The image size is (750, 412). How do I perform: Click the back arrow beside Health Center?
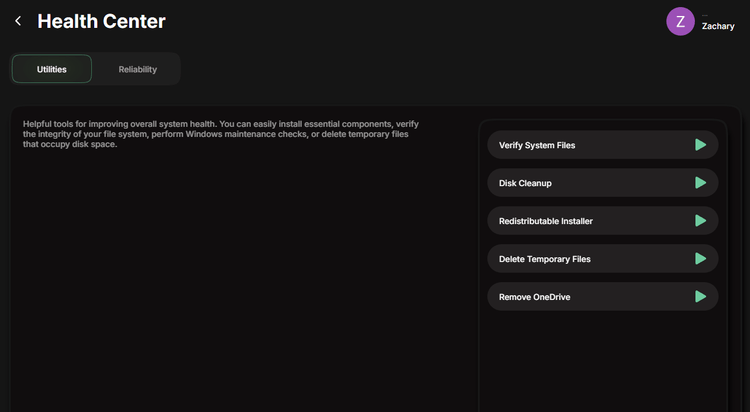(x=18, y=21)
